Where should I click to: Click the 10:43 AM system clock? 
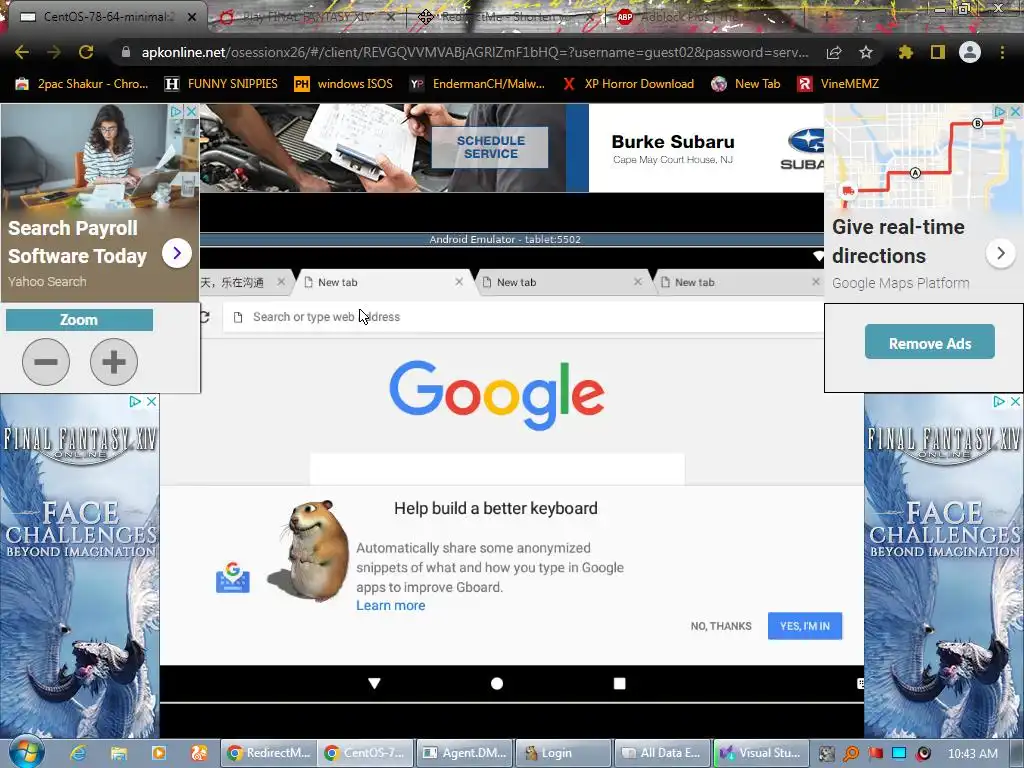[x=972, y=754]
